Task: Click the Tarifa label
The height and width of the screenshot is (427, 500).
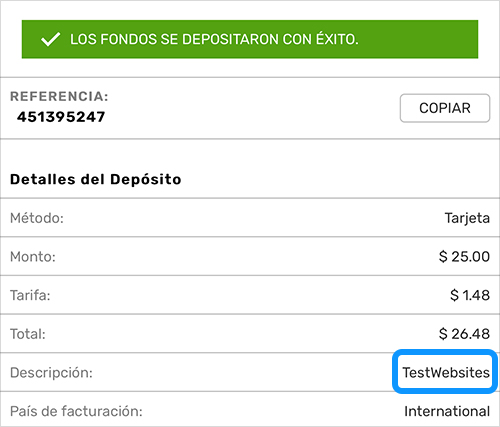Action: [x=30, y=295]
